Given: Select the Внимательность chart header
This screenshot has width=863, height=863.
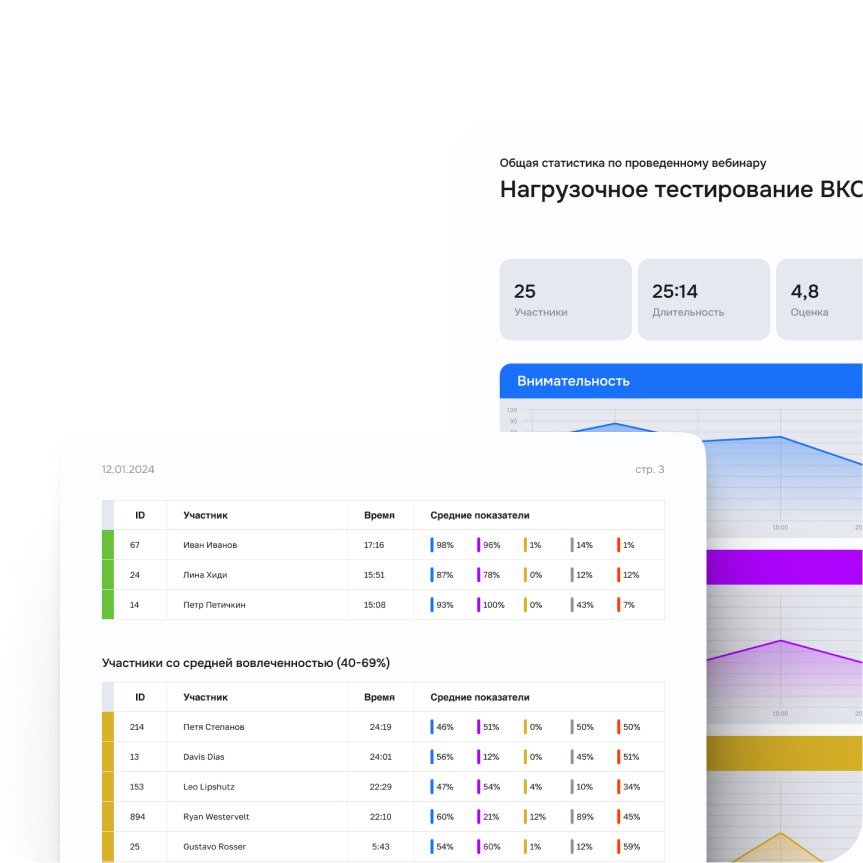Looking at the screenshot, I should click(x=681, y=381).
